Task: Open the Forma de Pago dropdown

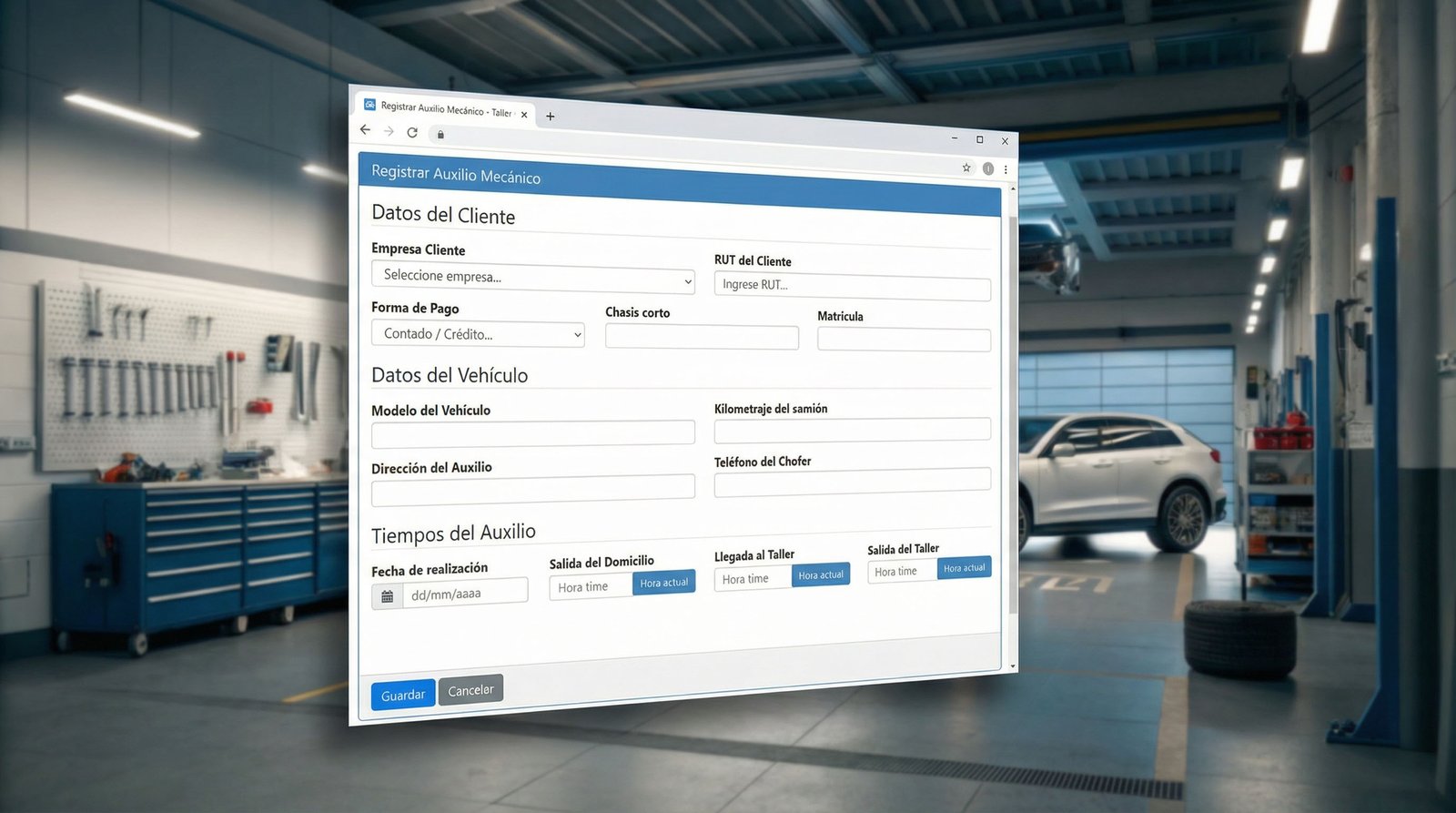Action: (477, 334)
